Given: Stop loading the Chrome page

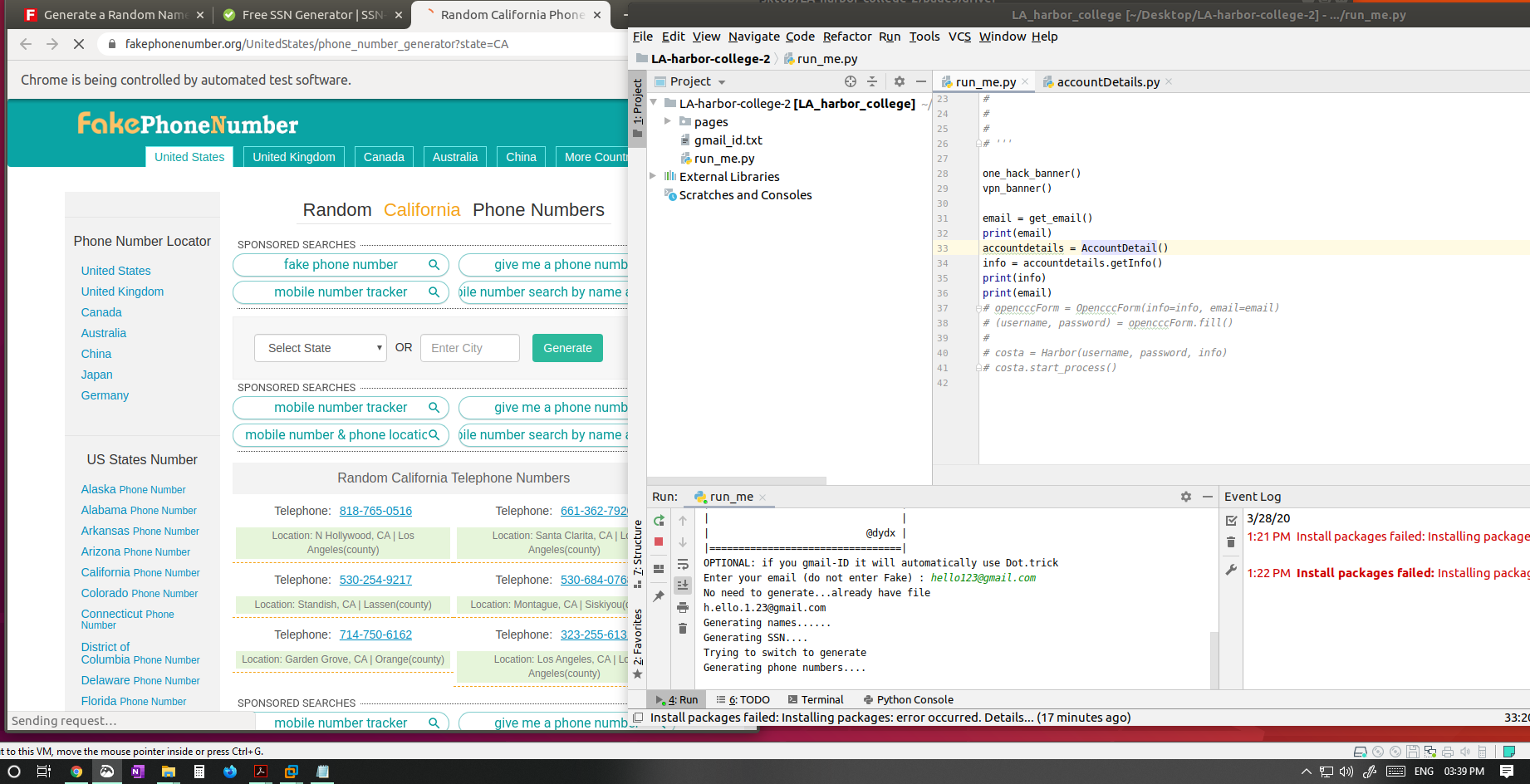Looking at the screenshot, I should coord(79,44).
